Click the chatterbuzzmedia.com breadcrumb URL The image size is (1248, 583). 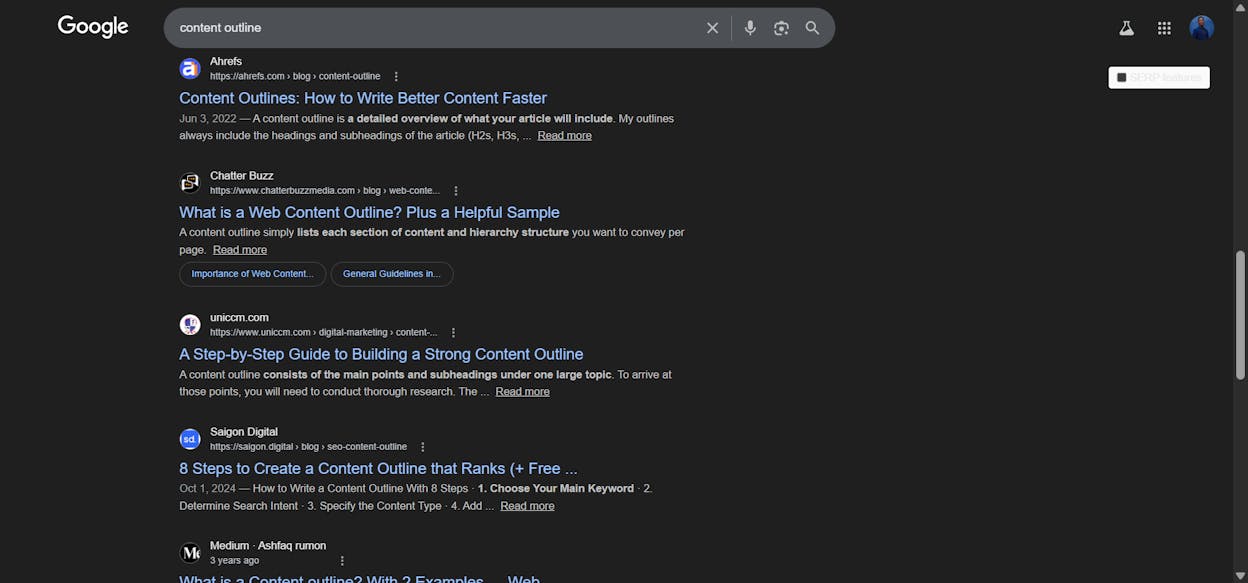pyautogui.click(x=325, y=190)
